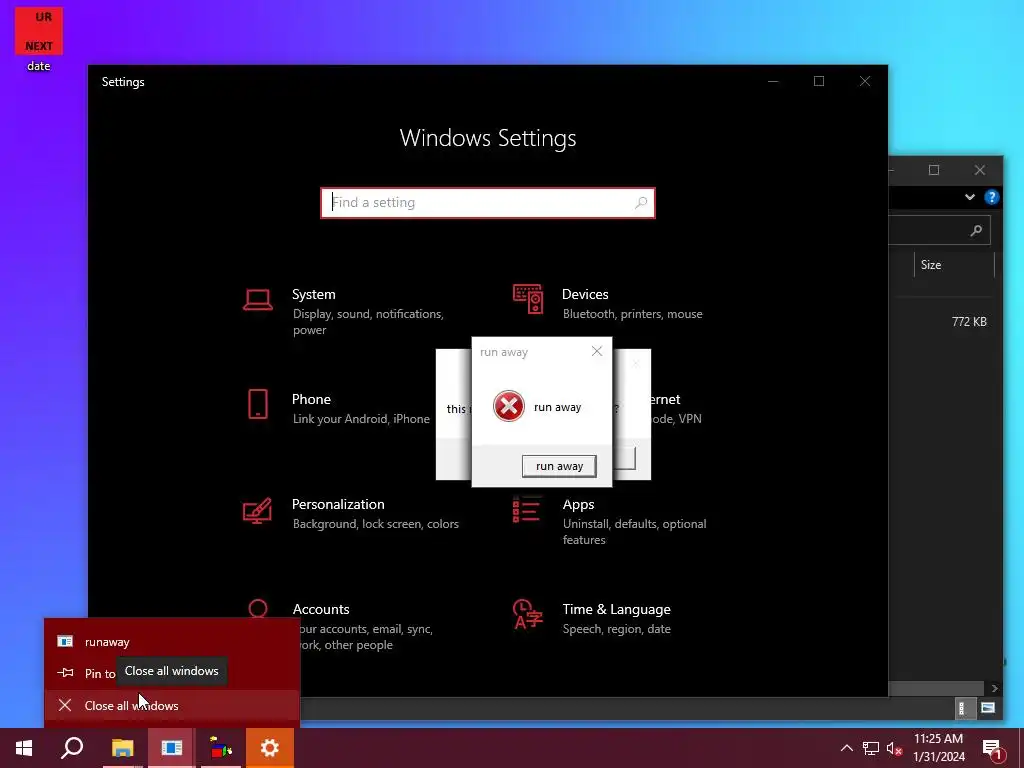Image resolution: width=1024 pixels, height=768 pixels.
Task: Open the Apps settings category
Action: [609, 521]
